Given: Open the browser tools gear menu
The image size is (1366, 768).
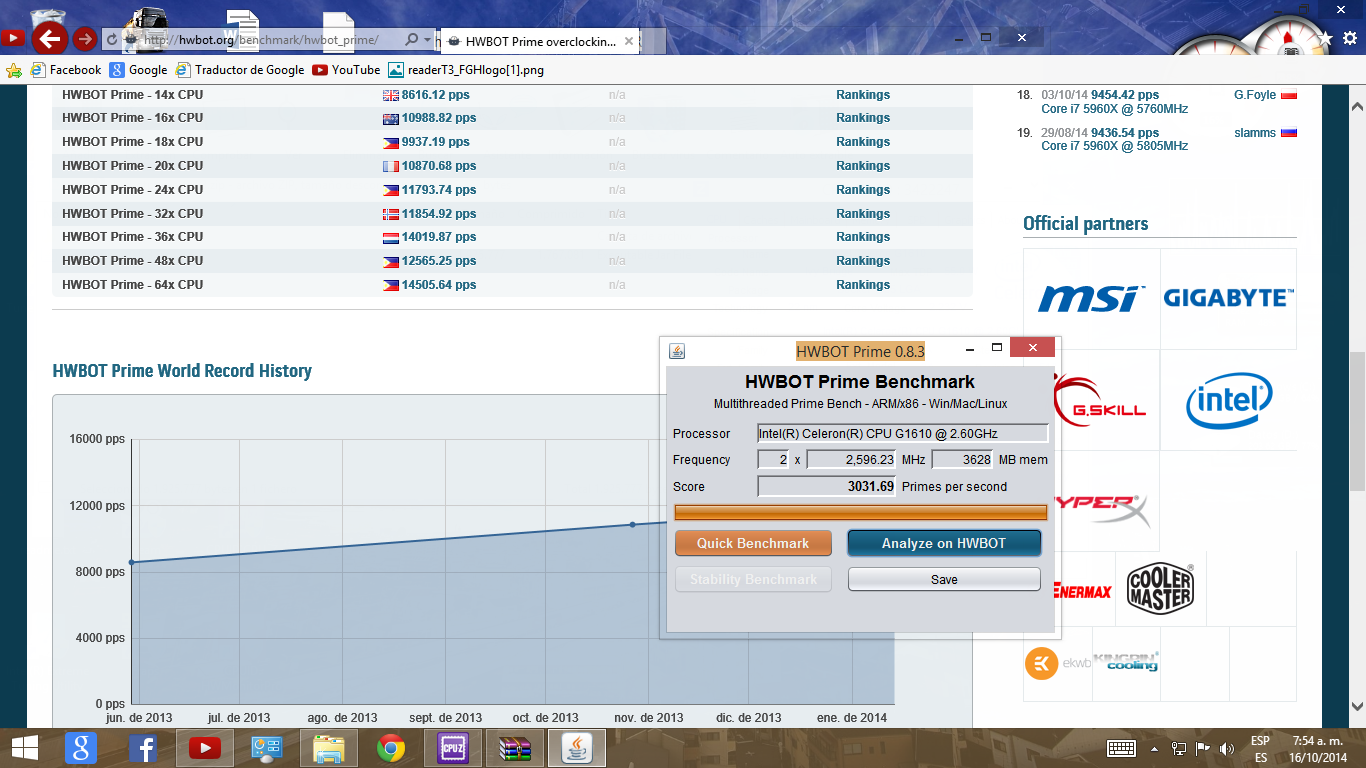Looking at the screenshot, I should click(1348, 38).
